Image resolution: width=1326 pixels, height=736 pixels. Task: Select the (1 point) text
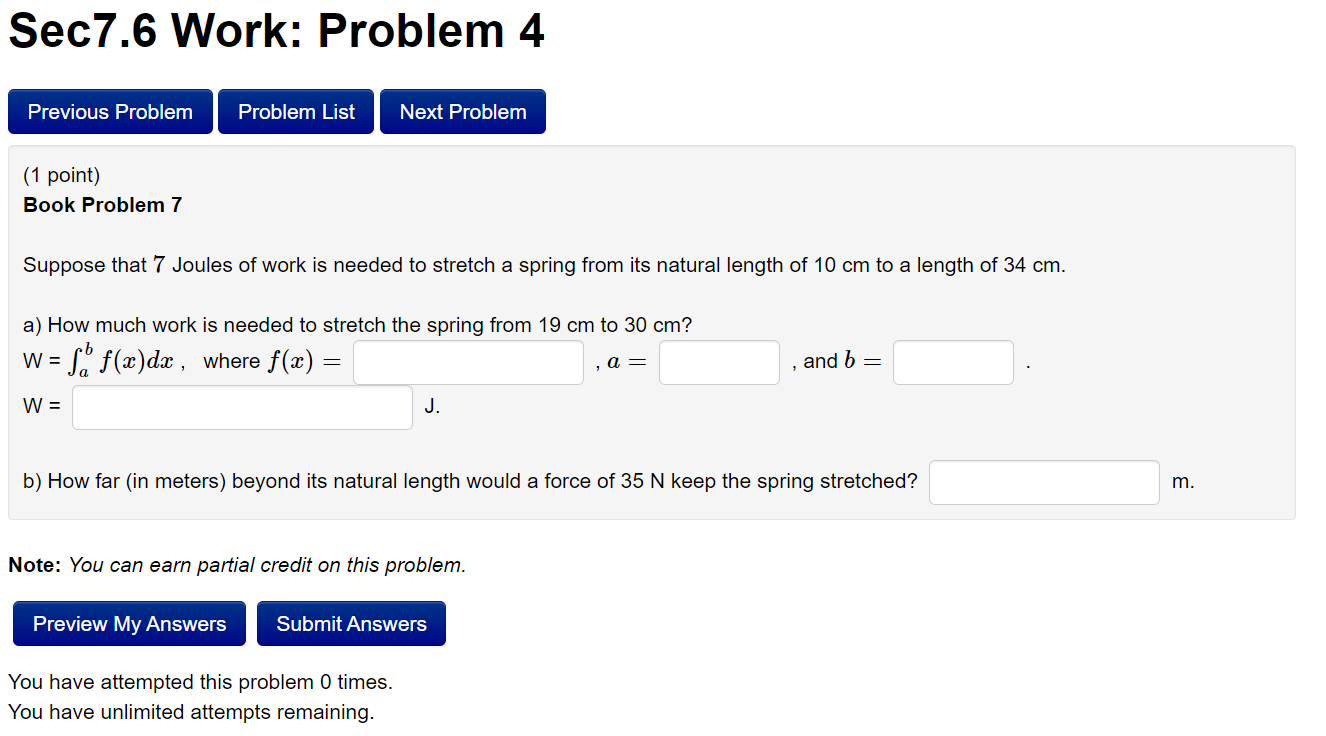pyautogui.click(x=60, y=174)
